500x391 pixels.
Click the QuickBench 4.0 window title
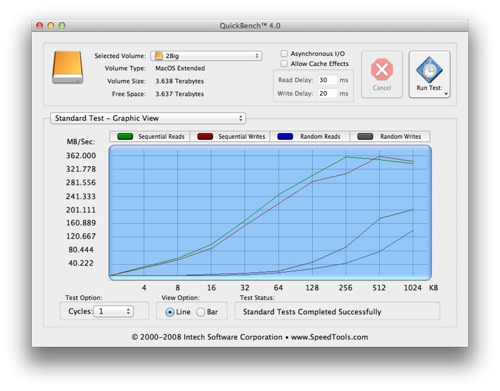click(250, 26)
